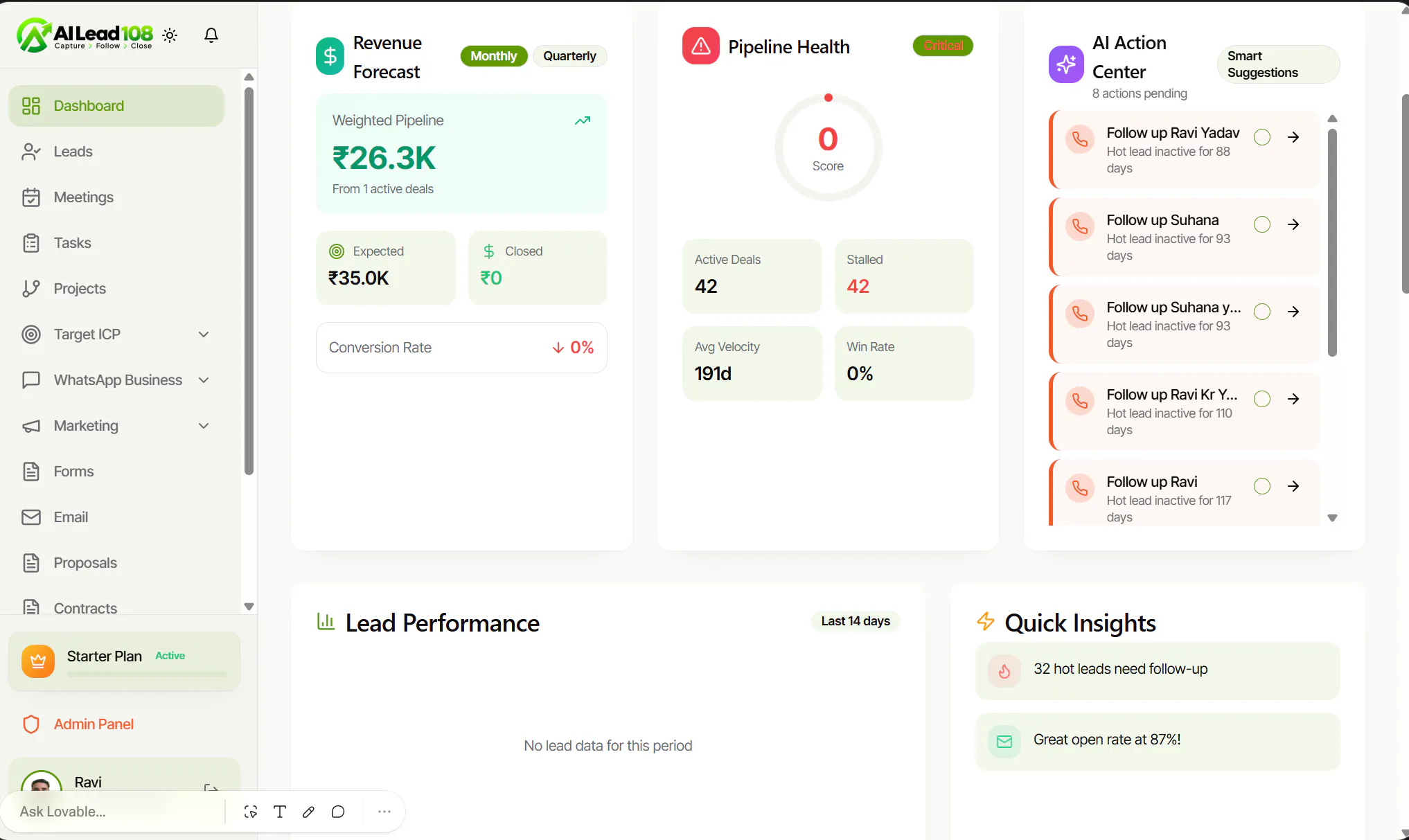This screenshot has width=1409, height=840.
Task: Tick the circle on Follow up Ravi 117 days
Action: point(1262,486)
